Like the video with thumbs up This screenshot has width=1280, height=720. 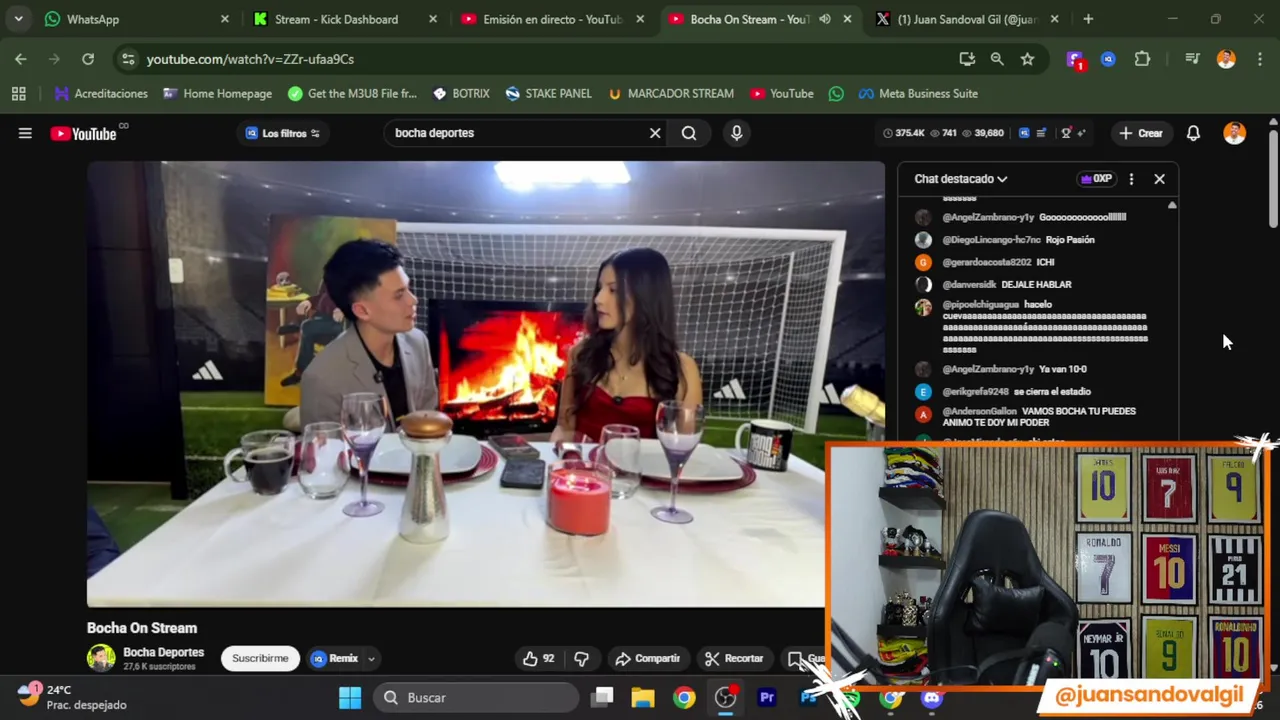click(x=537, y=658)
